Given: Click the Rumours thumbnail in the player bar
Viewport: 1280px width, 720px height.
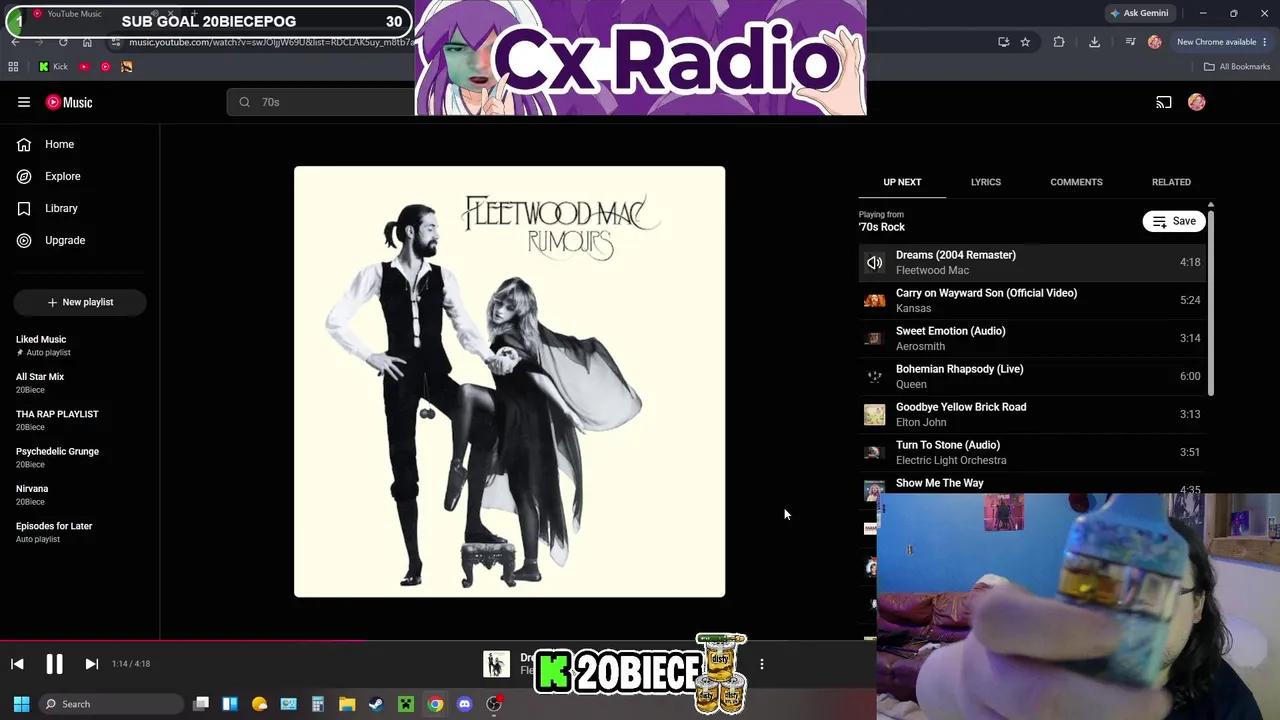Looking at the screenshot, I should pyautogui.click(x=496, y=664).
